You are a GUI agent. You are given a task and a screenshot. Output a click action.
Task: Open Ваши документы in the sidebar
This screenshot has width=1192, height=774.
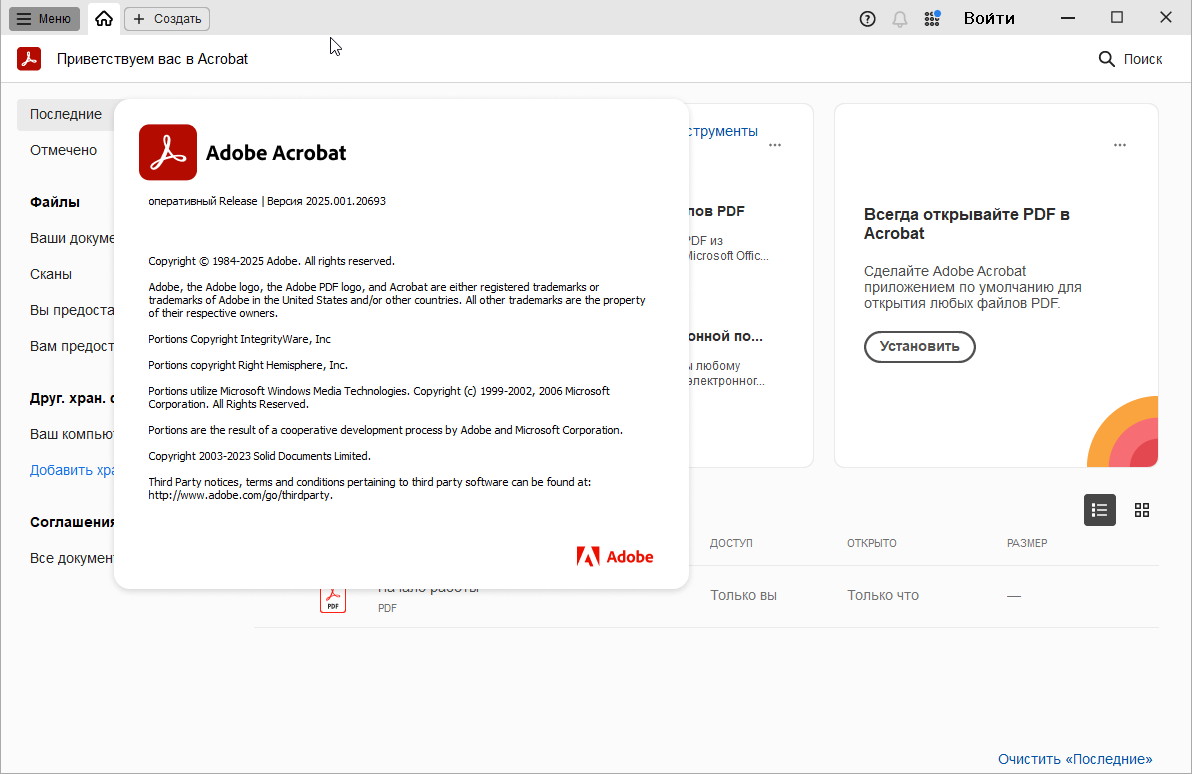72,238
